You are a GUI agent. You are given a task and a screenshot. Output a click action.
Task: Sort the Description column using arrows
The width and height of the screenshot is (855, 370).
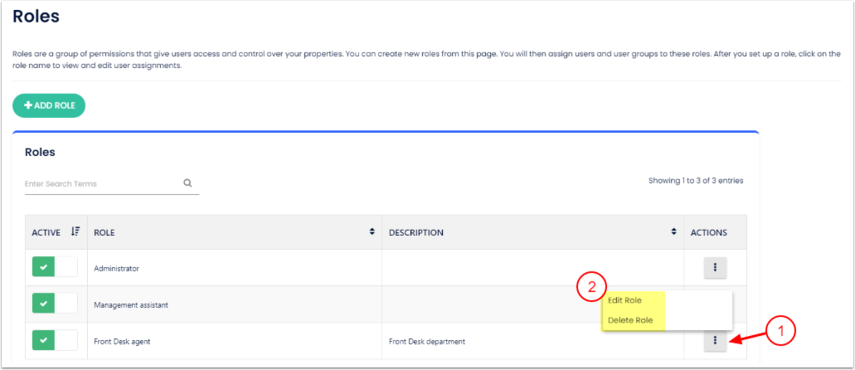(674, 232)
